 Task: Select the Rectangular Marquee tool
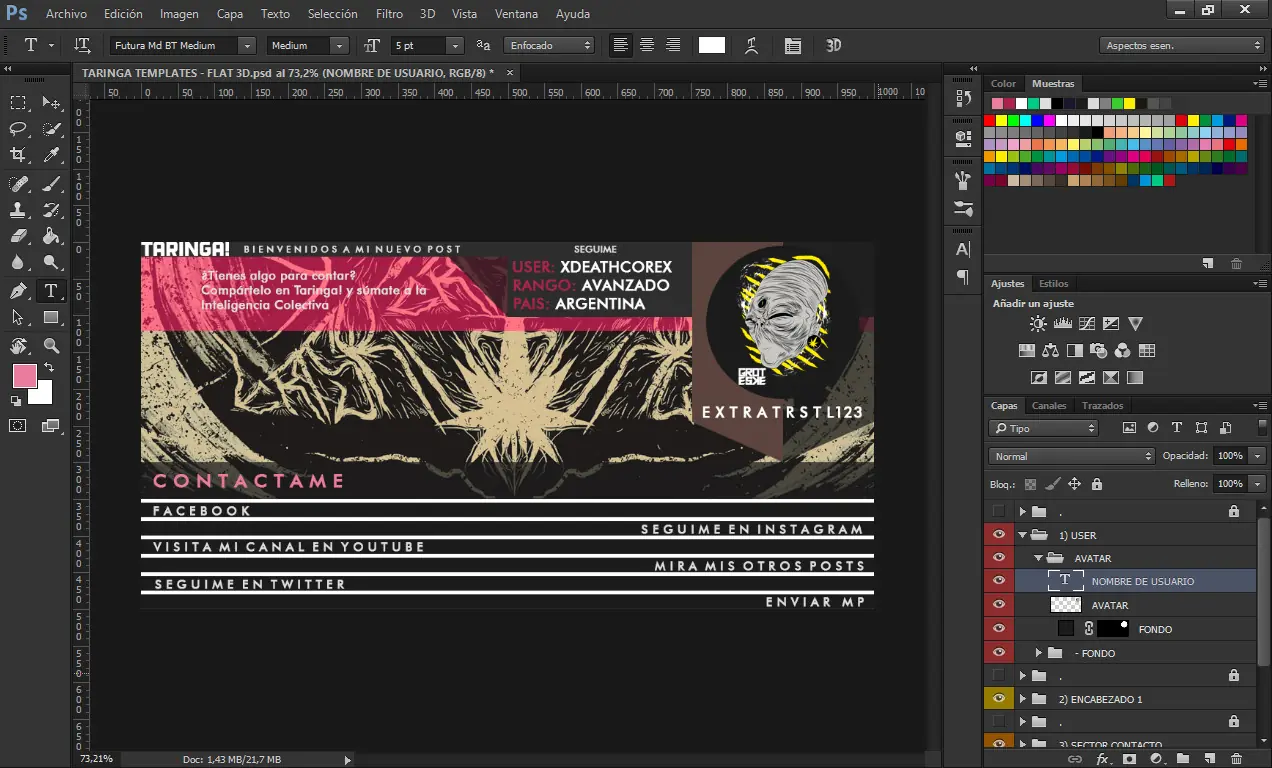pos(18,103)
